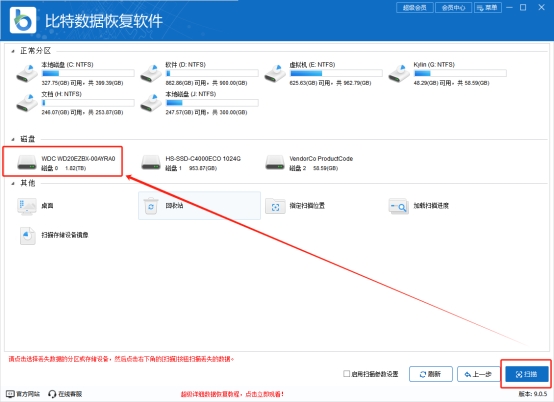Open the 超级会员 menu button
This screenshot has height=402, width=554.
(415, 7)
